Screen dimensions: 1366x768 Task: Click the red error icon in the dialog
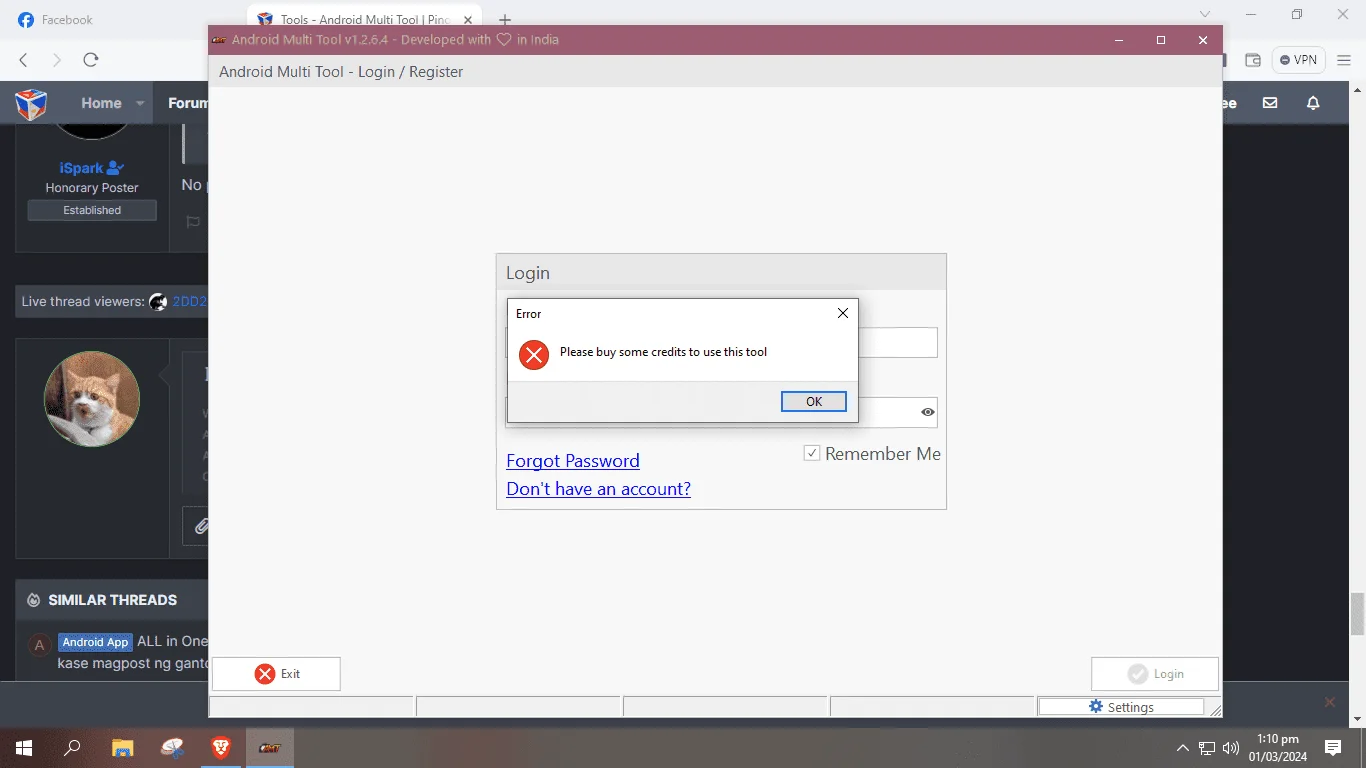click(x=534, y=354)
